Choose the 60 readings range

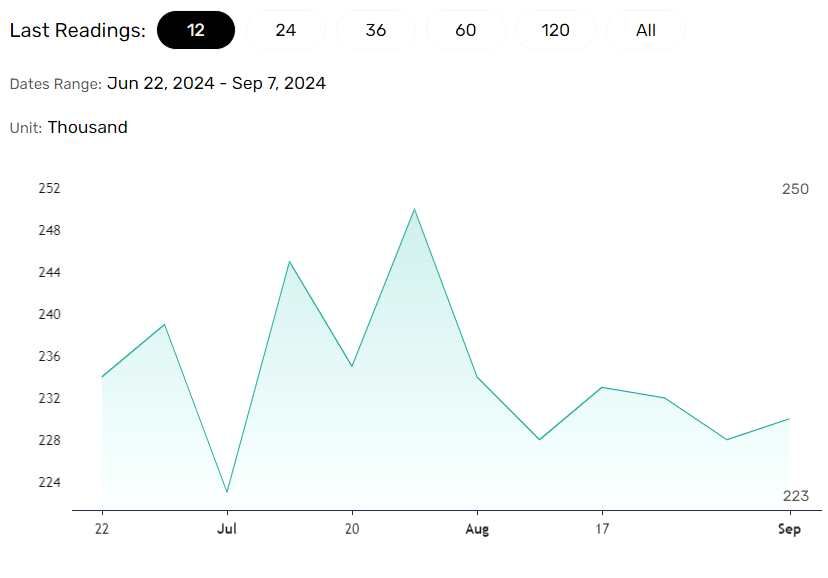pos(466,30)
